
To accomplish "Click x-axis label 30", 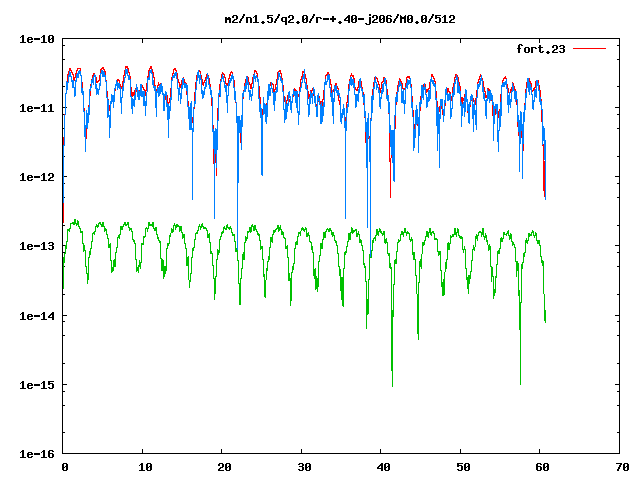I will click(x=304, y=467).
